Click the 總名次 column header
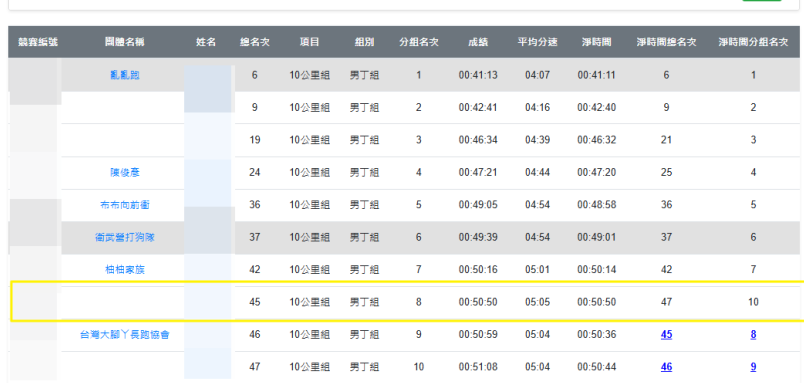Image resolution: width=804 pixels, height=383 pixels. point(255,42)
